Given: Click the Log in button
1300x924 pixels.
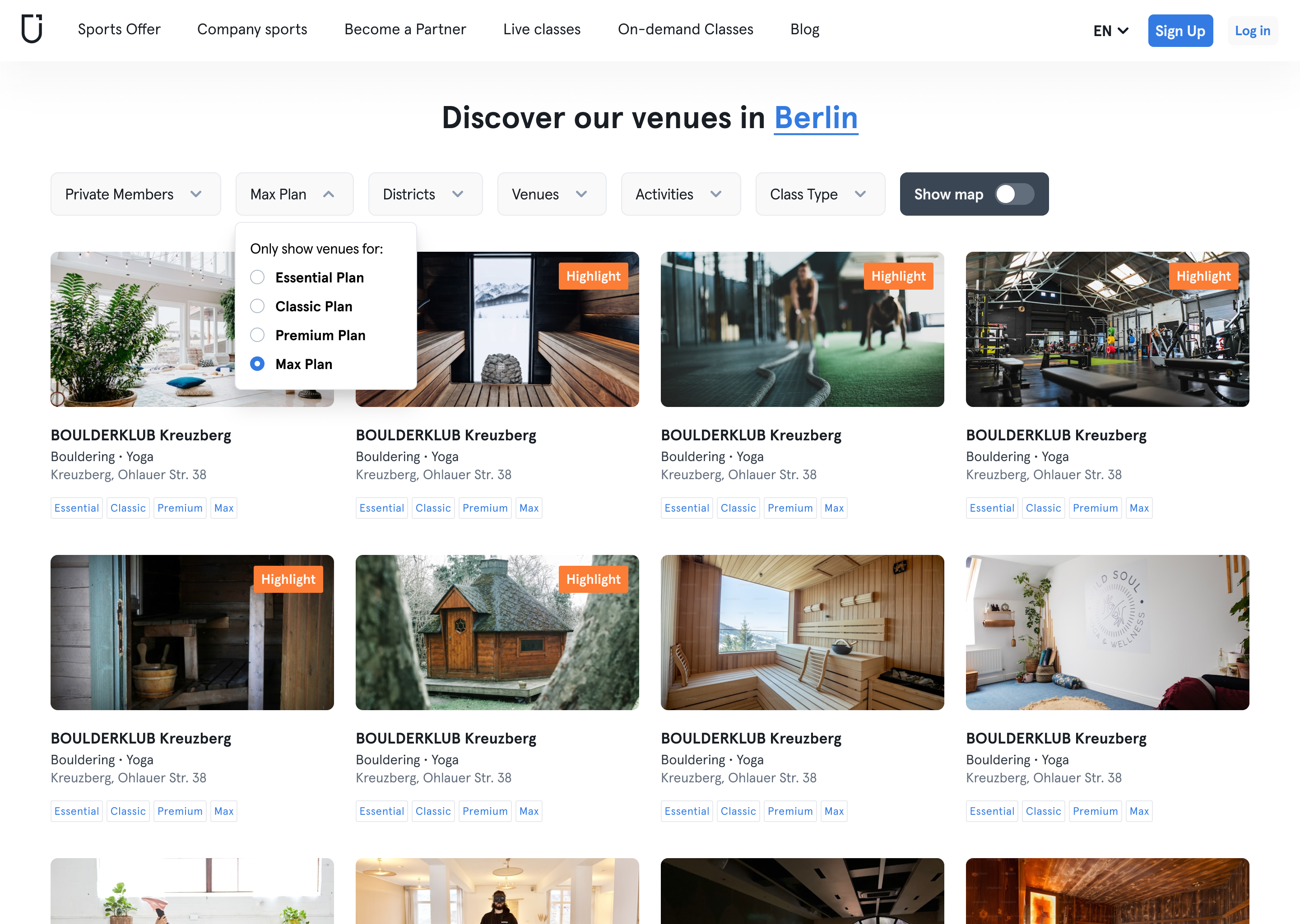Looking at the screenshot, I should 1252,31.
